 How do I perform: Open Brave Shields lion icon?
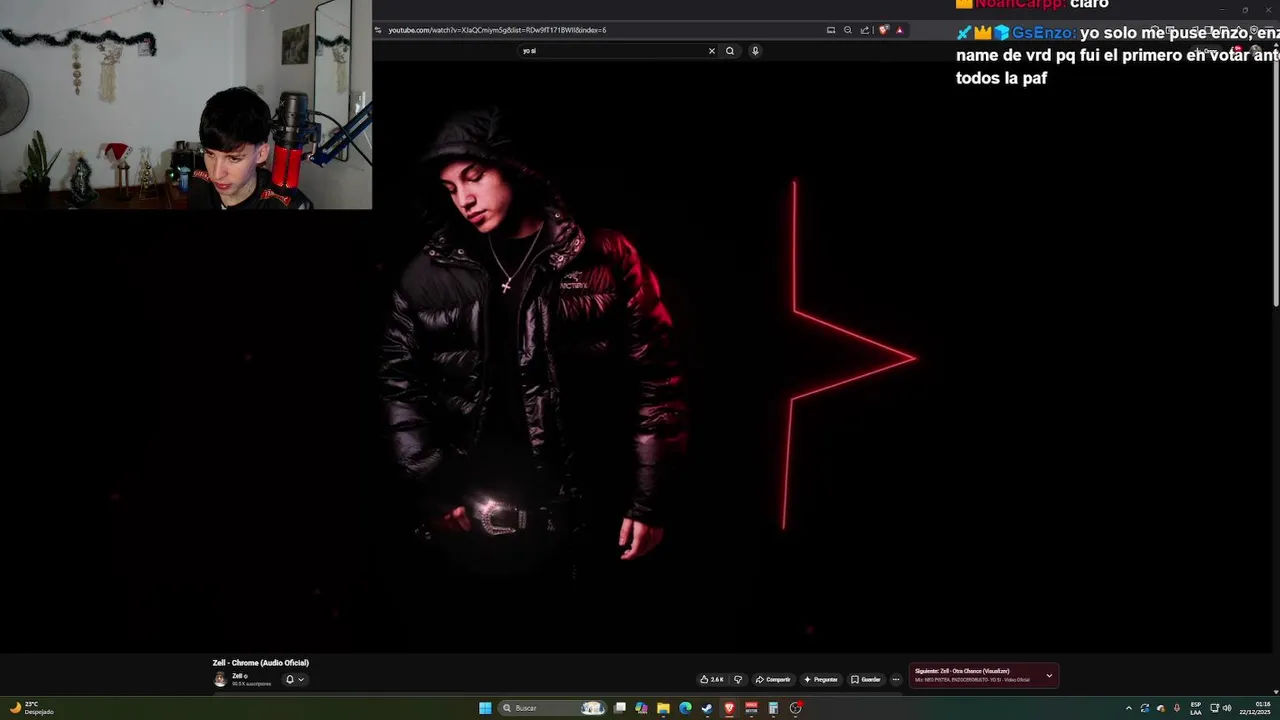(884, 30)
